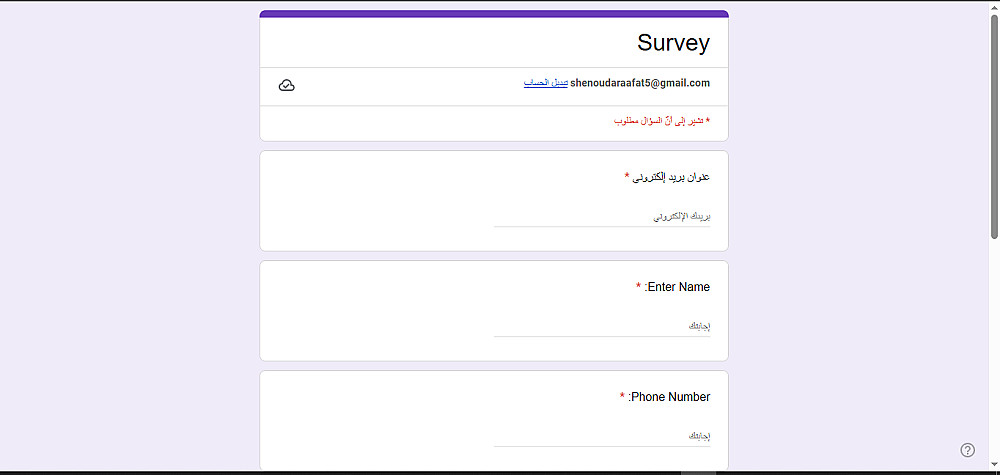
Task: Click the red asterisk beside Enter Name
Action: tap(638, 287)
